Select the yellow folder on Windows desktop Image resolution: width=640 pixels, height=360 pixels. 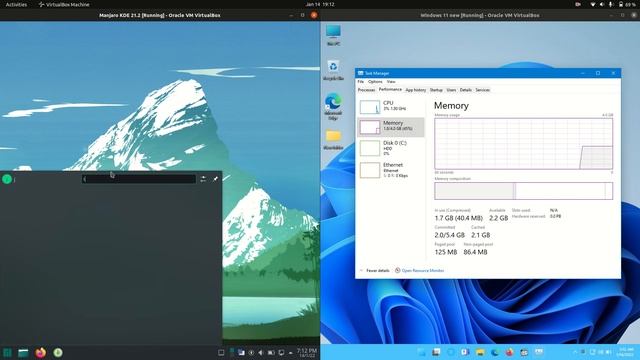click(333, 140)
